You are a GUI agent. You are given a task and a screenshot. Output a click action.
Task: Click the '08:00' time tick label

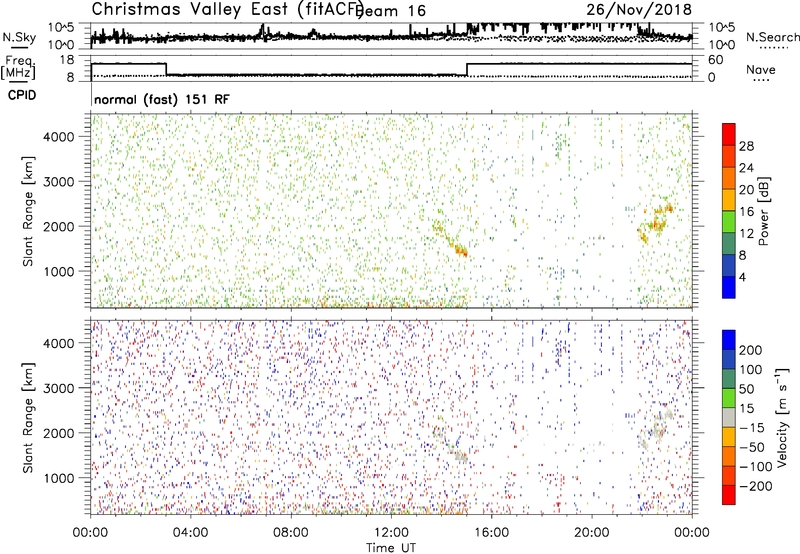[291, 533]
